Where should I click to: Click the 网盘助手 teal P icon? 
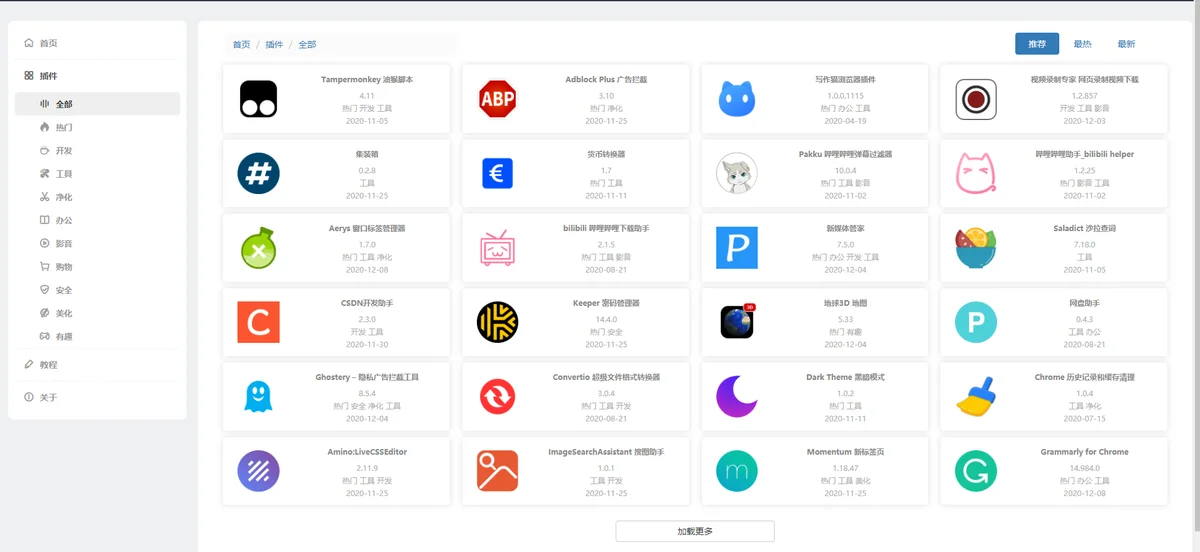click(x=976, y=322)
